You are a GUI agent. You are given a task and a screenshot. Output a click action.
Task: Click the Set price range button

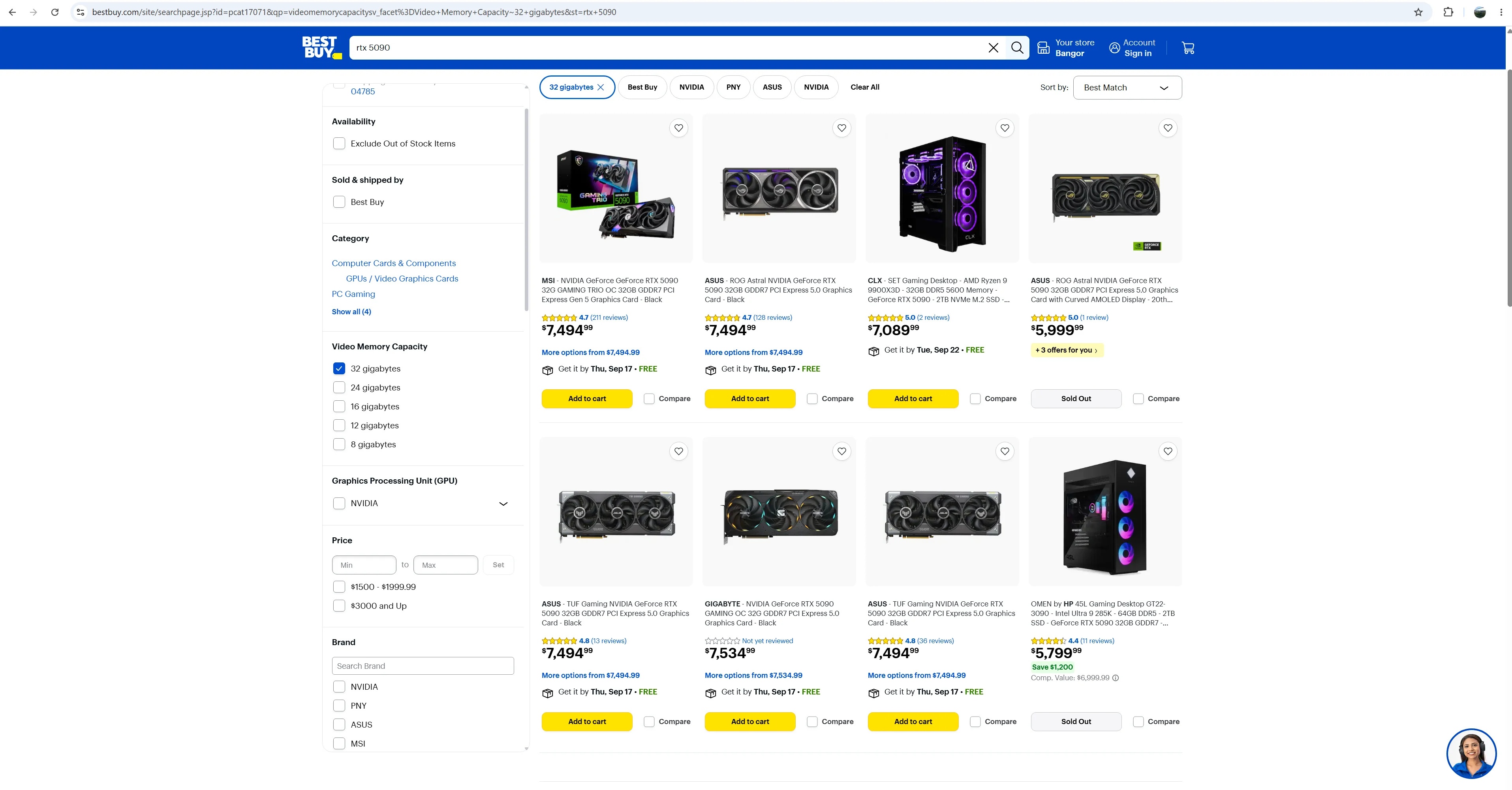click(x=498, y=565)
